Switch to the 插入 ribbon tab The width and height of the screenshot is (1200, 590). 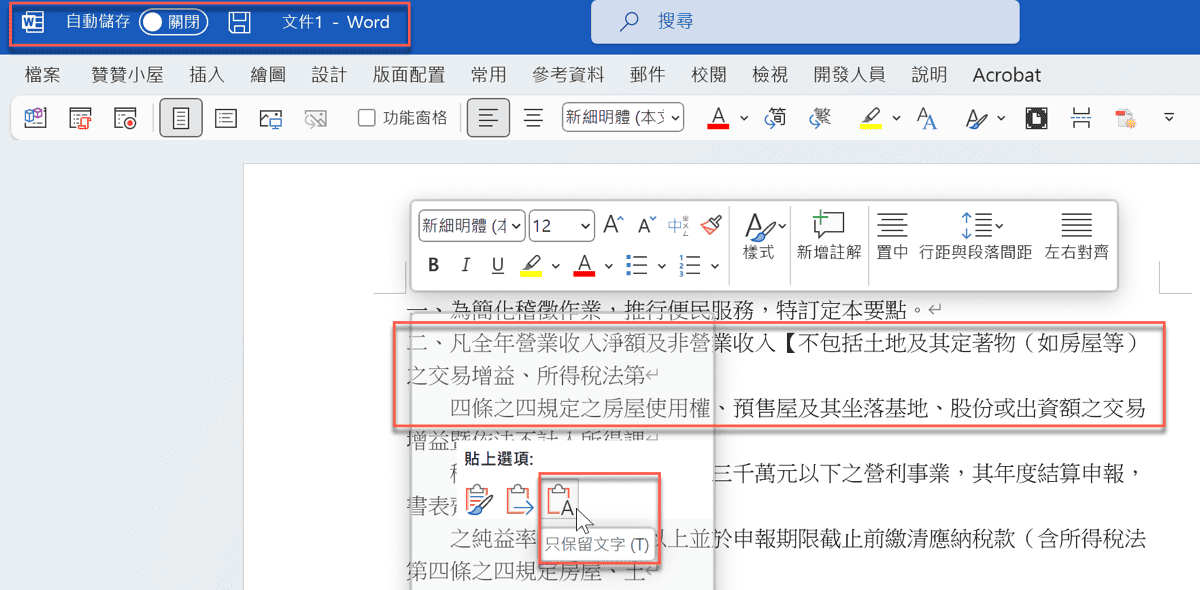[x=207, y=75]
